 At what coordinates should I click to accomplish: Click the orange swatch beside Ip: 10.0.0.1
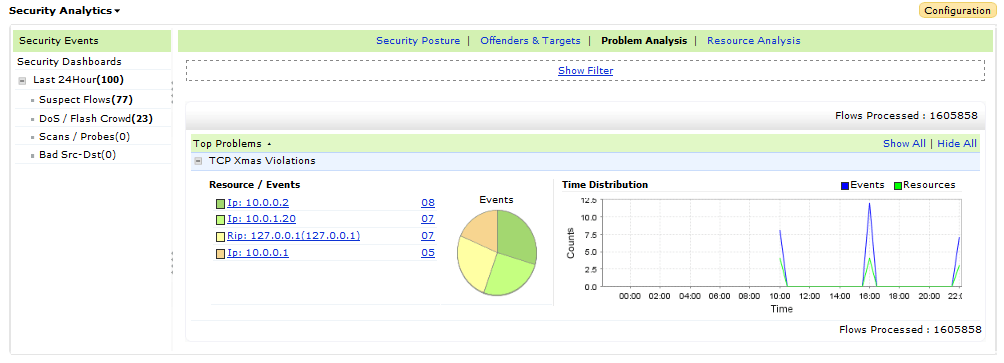click(220, 254)
